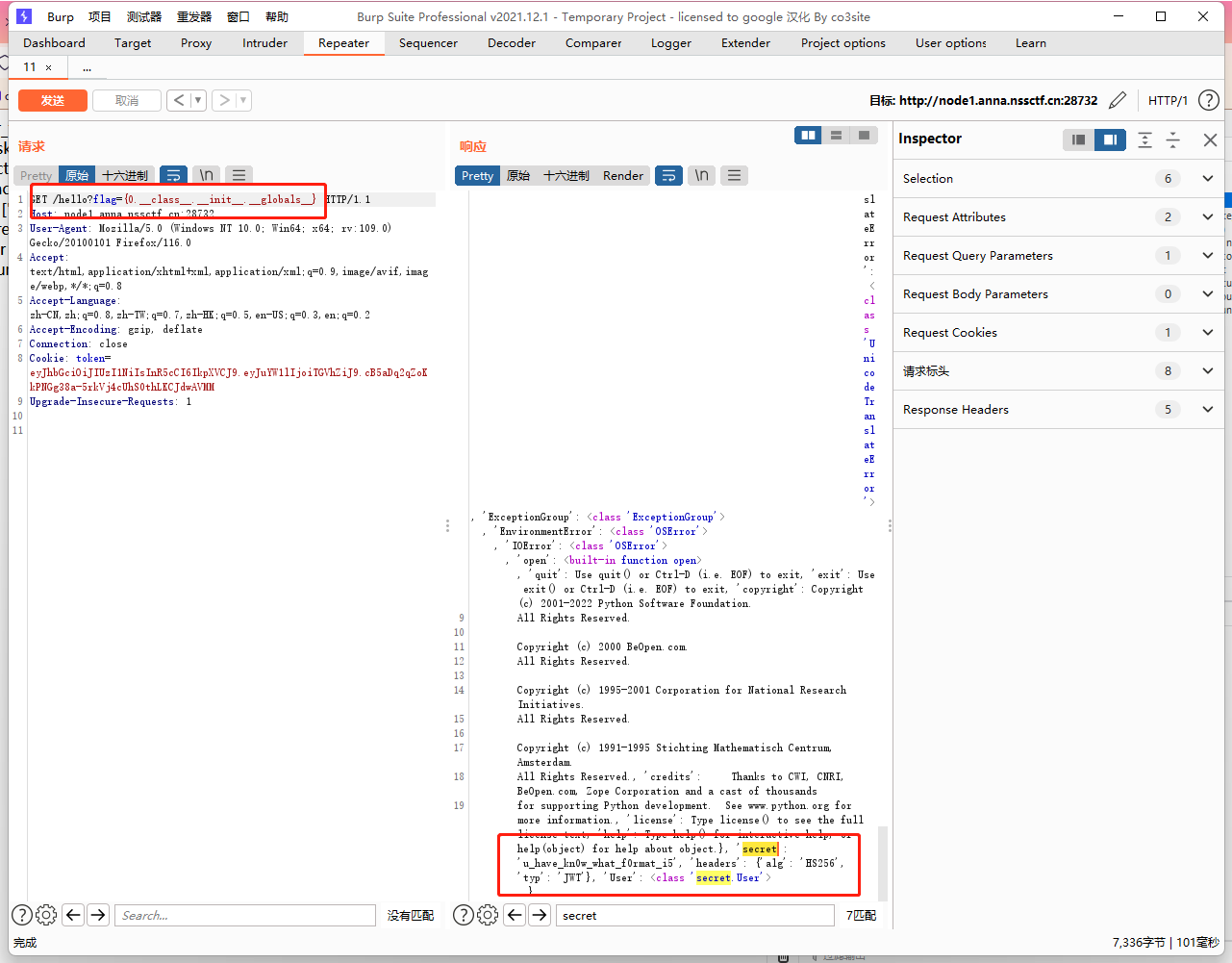1232x963 pixels.
Task: Dock Inspector panel layout left icon
Action: [x=1079, y=139]
